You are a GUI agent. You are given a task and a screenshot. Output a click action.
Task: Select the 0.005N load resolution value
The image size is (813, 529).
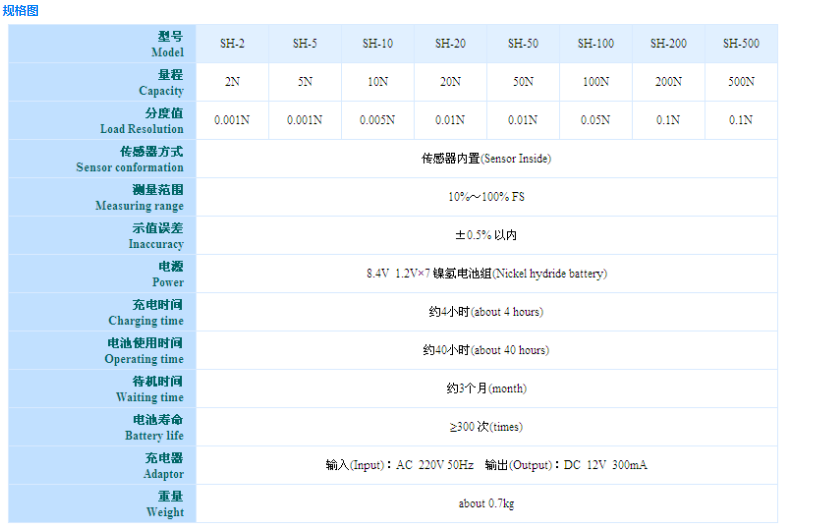(x=377, y=120)
